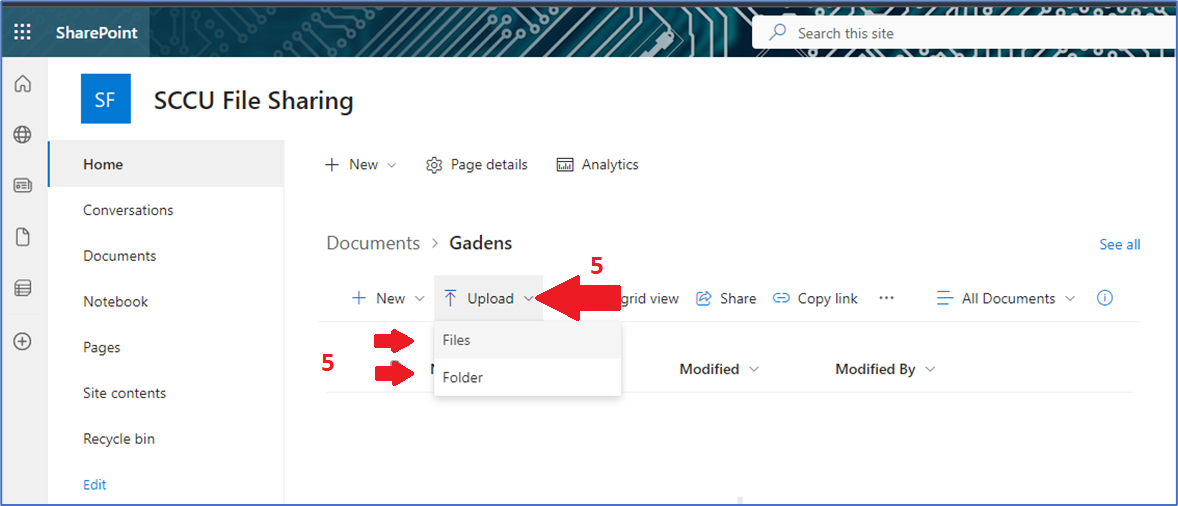Expand the library New dropdown
Viewport: 1178px width, 506px height.
point(388,299)
